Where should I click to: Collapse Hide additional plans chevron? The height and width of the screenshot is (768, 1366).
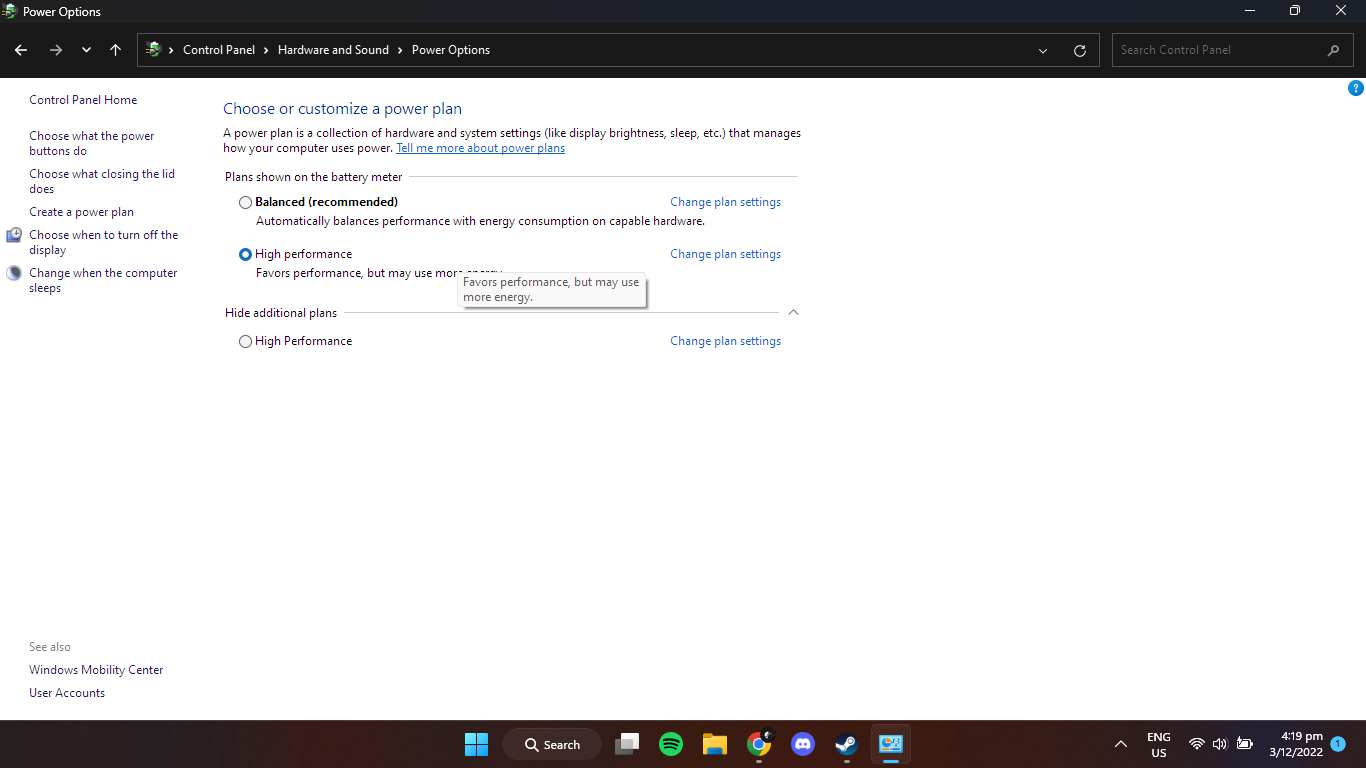pyautogui.click(x=793, y=312)
